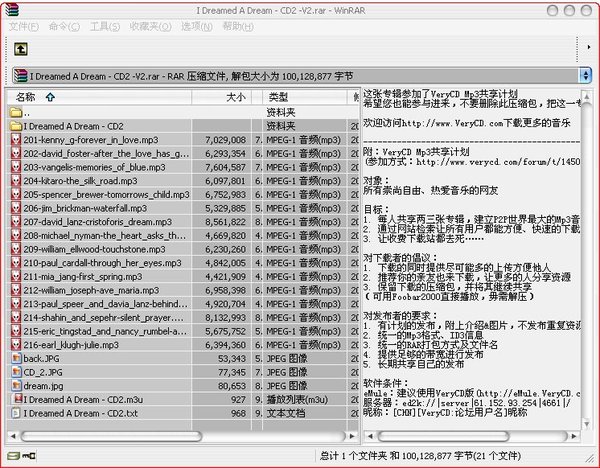This screenshot has width=600, height=468.
Task: Select row 215-eric_tingstad_and_nancy_rumbel
Action: pos(183,331)
